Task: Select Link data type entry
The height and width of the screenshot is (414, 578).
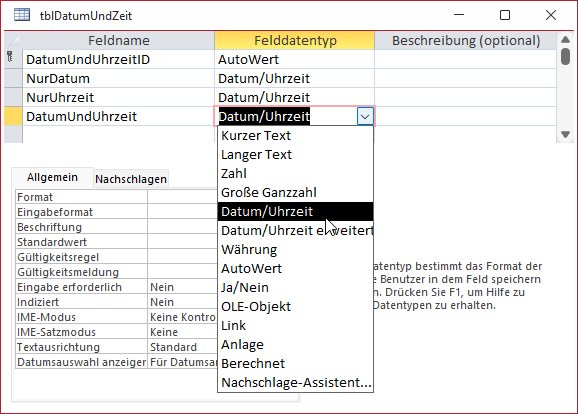Action: (x=295, y=326)
